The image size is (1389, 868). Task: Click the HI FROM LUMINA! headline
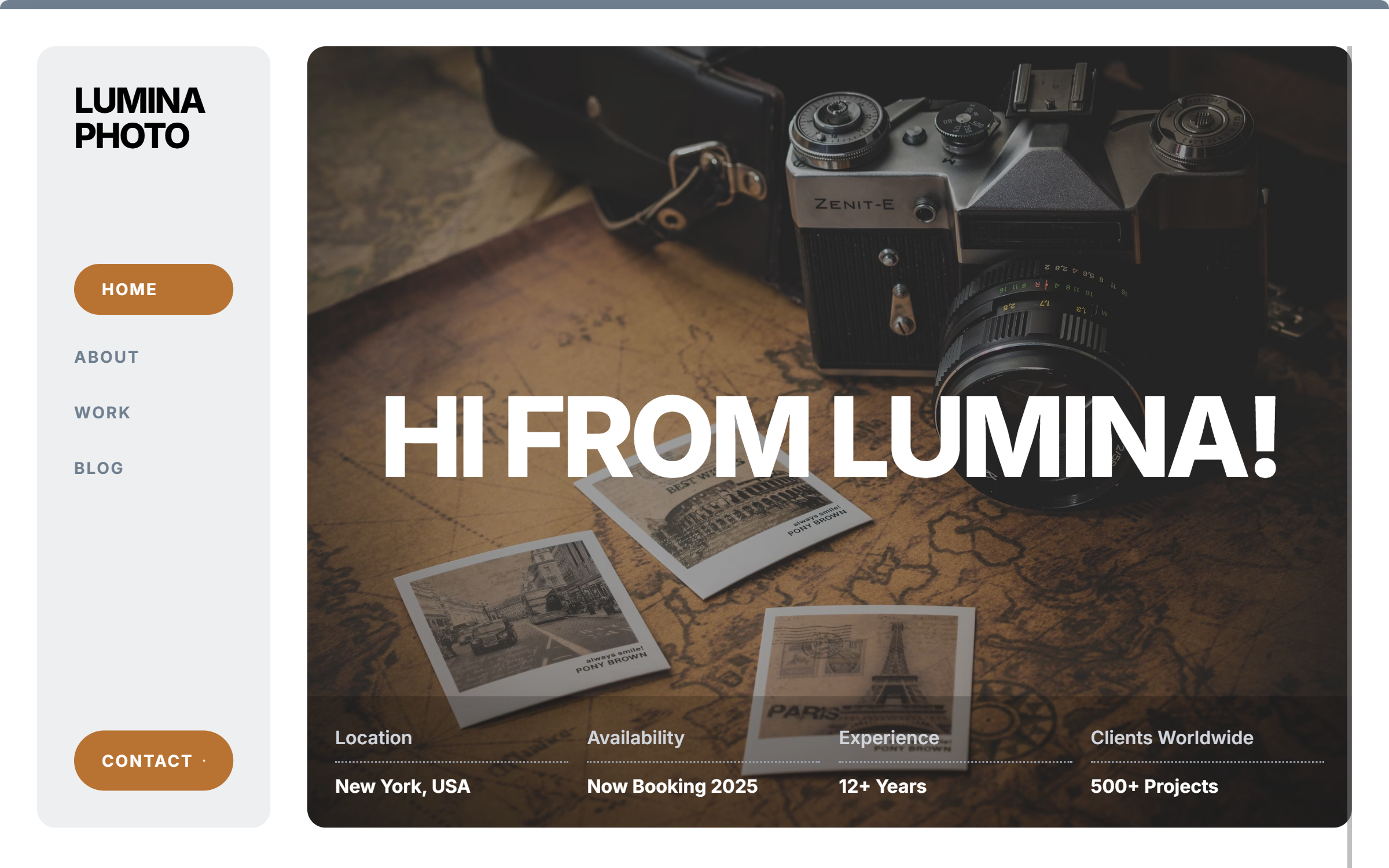coord(830,436)
